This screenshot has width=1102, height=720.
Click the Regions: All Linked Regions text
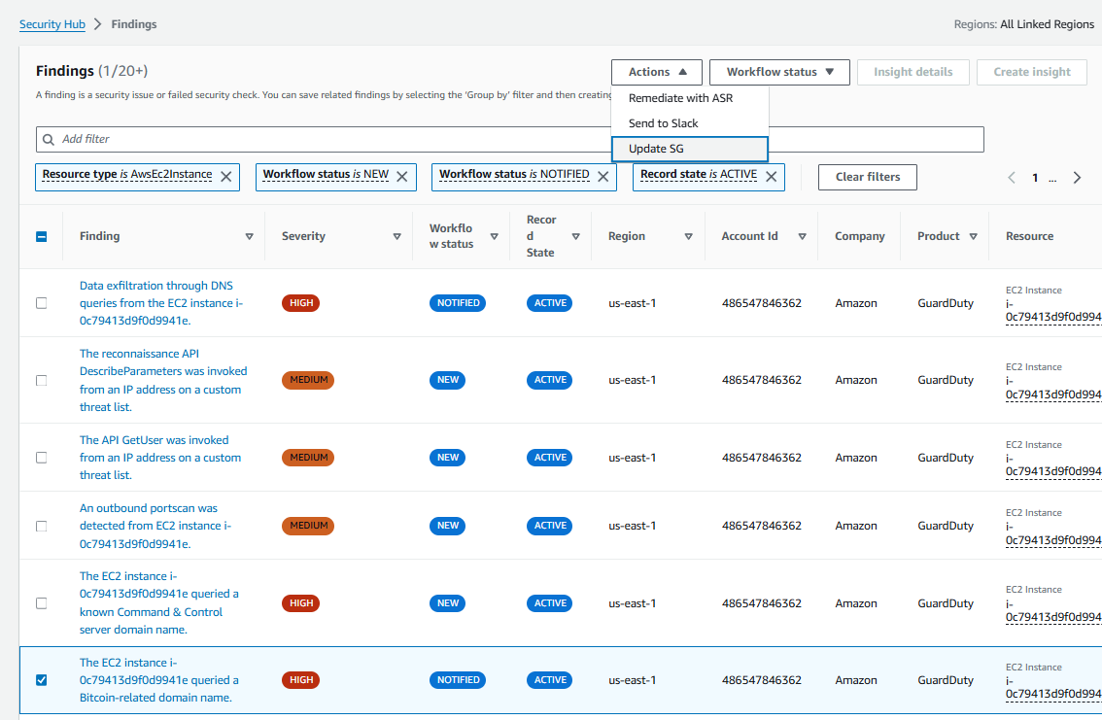1023,24
